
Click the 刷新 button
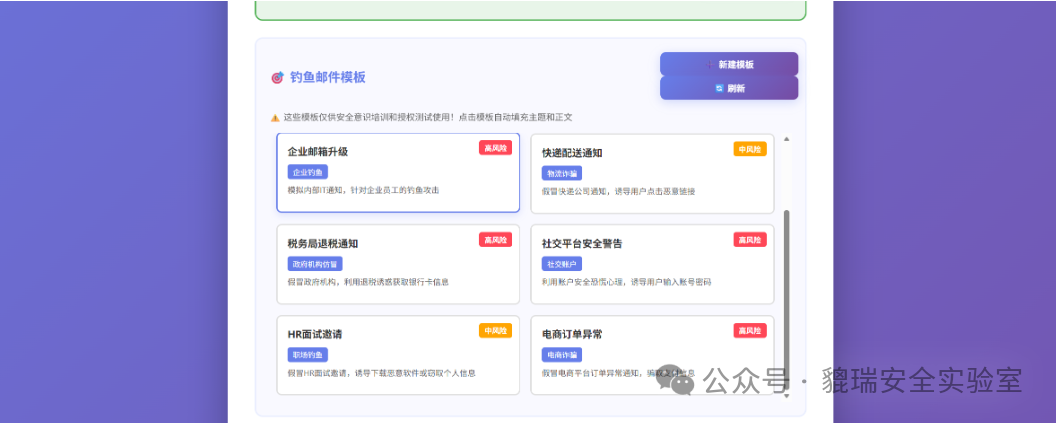(729, 88)
